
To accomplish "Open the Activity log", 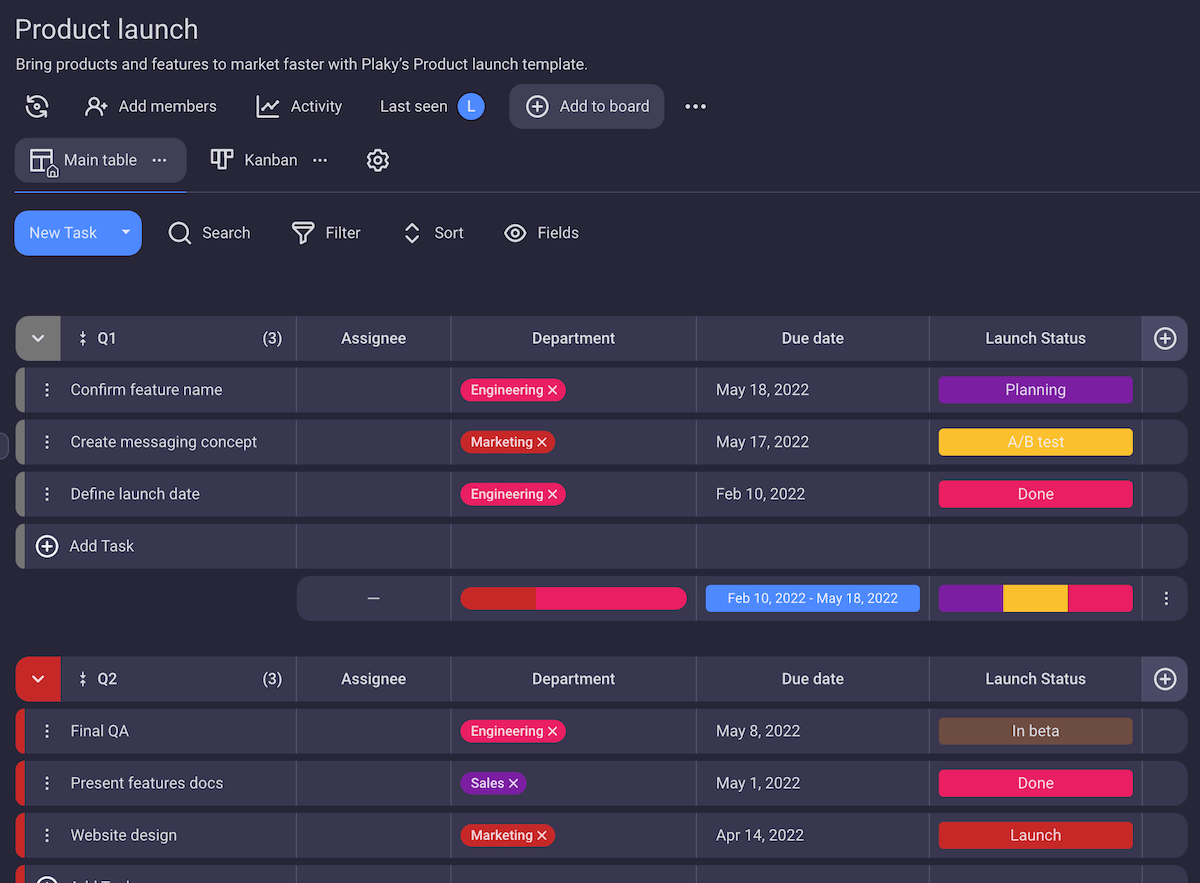I will point(299,107).
